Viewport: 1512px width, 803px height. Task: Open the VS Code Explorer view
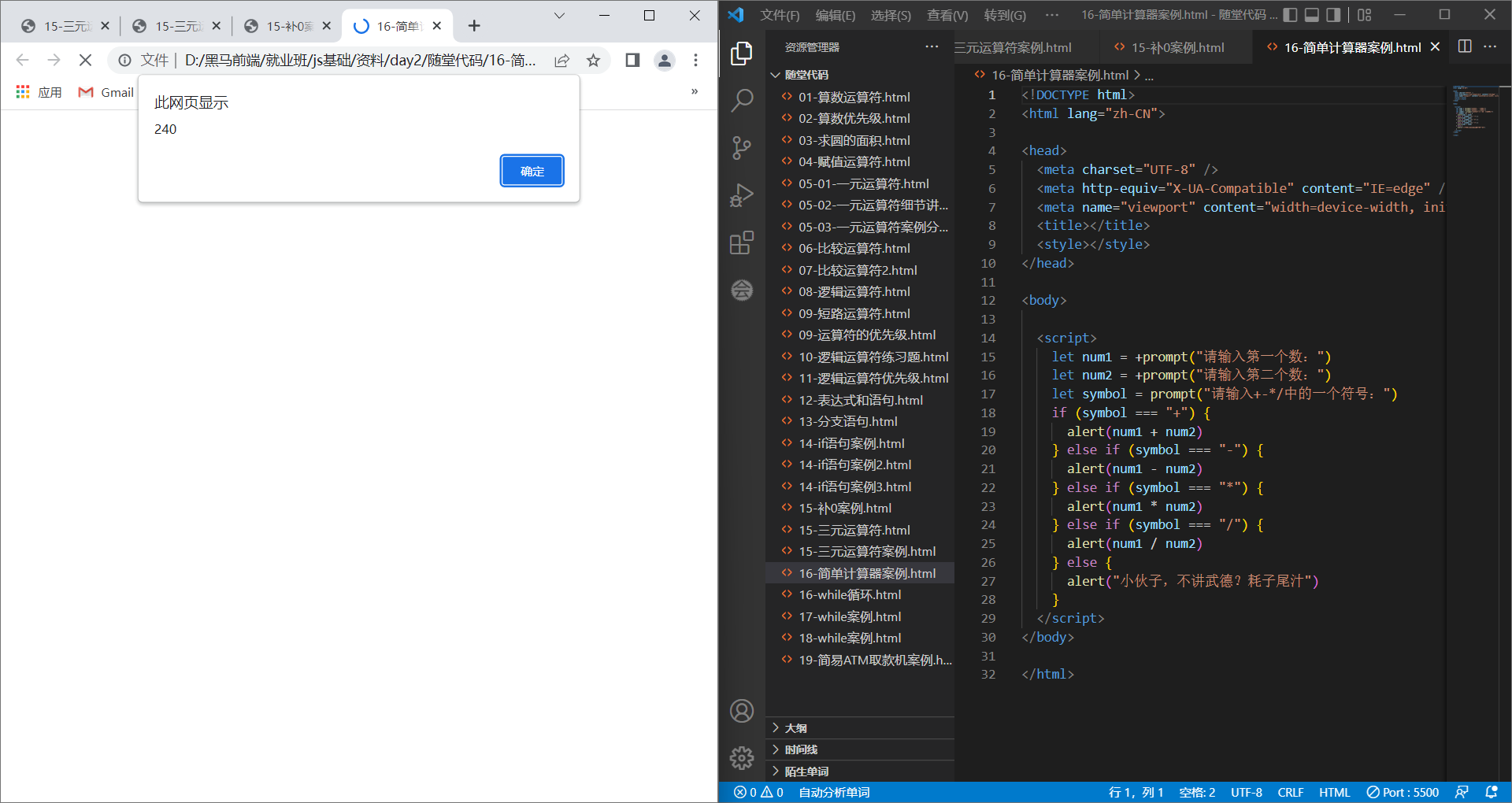coord(741,54)
